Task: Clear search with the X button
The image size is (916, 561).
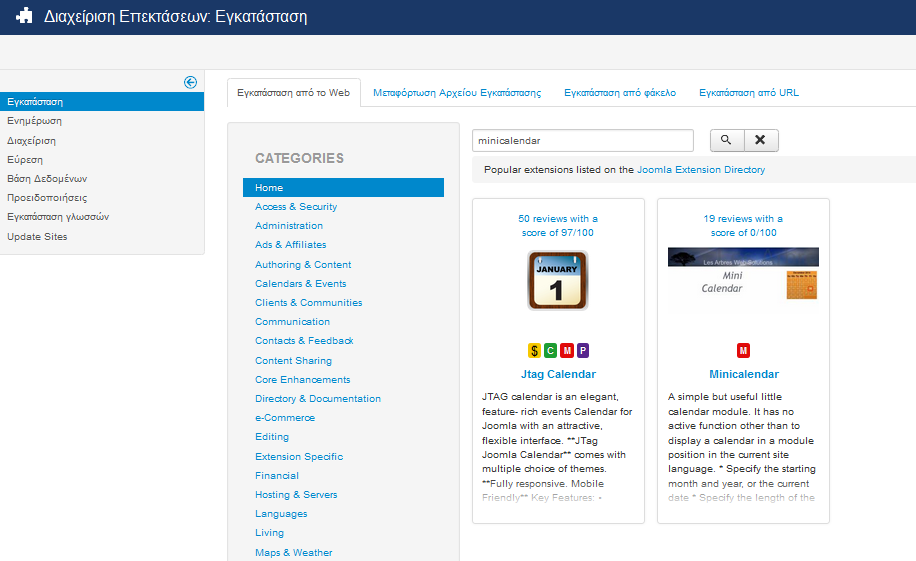Action: tap(761, 140)
